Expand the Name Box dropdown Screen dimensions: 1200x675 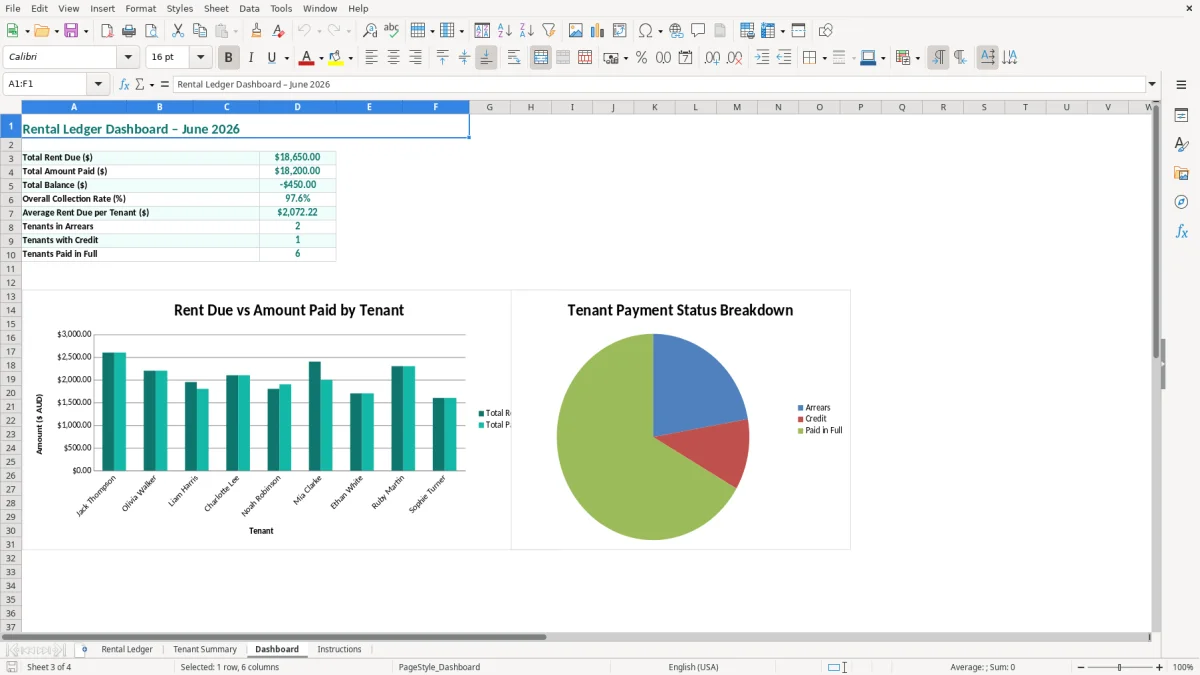click(99, 84)
